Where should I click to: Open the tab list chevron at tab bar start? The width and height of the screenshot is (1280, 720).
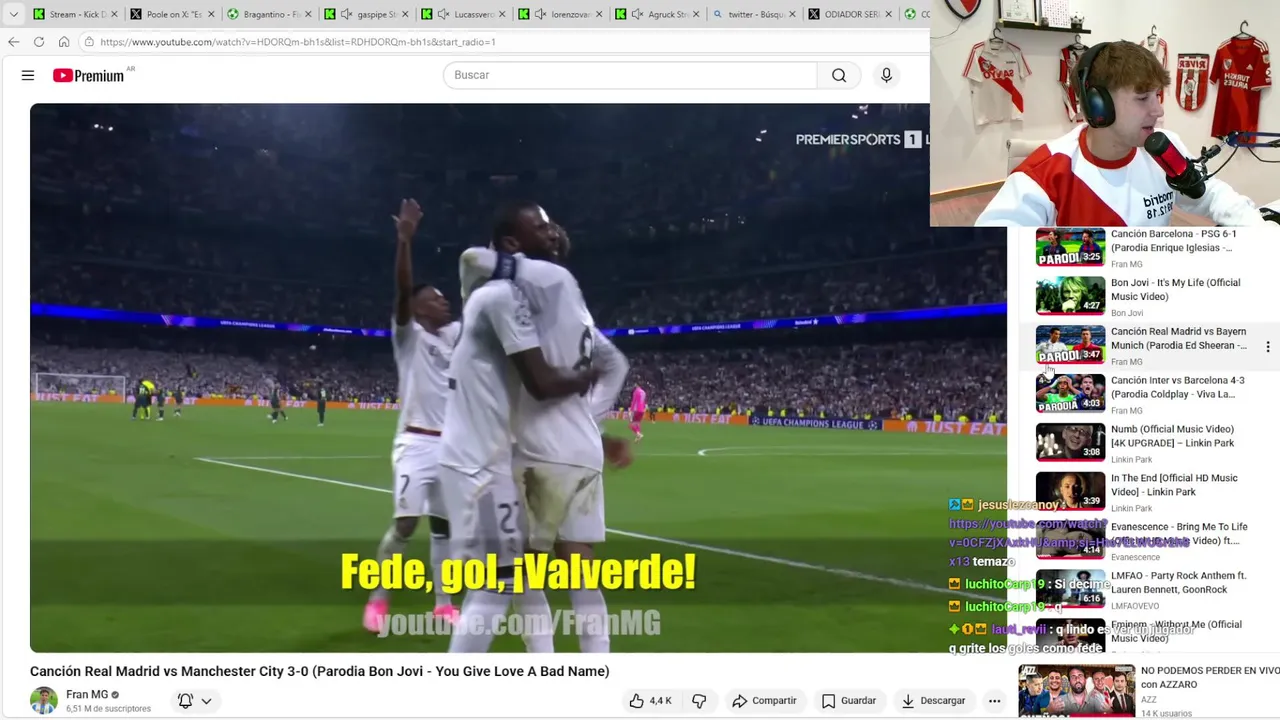[13, 14]
